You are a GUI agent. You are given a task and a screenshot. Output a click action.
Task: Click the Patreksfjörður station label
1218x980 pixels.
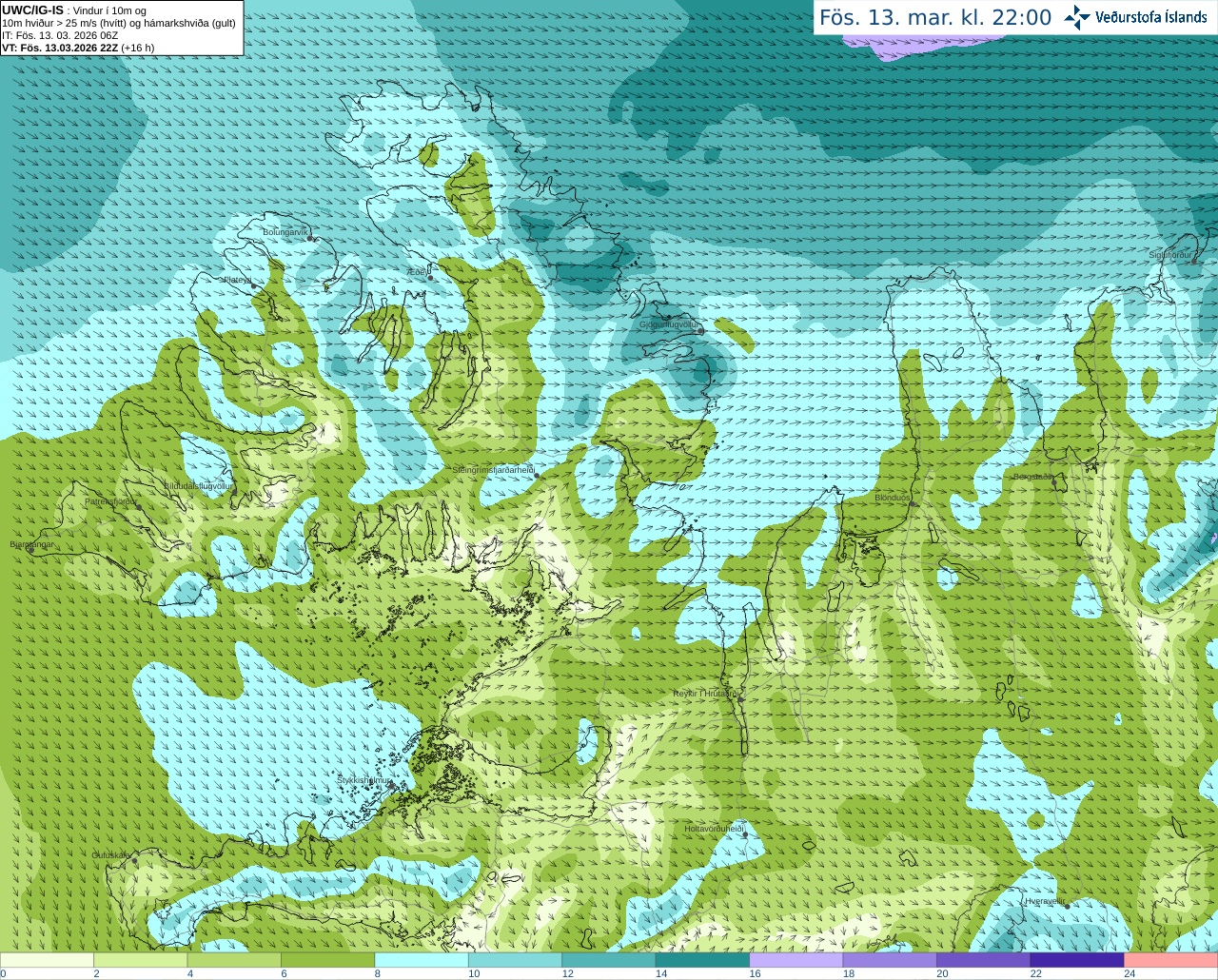(x=111, y=500)
